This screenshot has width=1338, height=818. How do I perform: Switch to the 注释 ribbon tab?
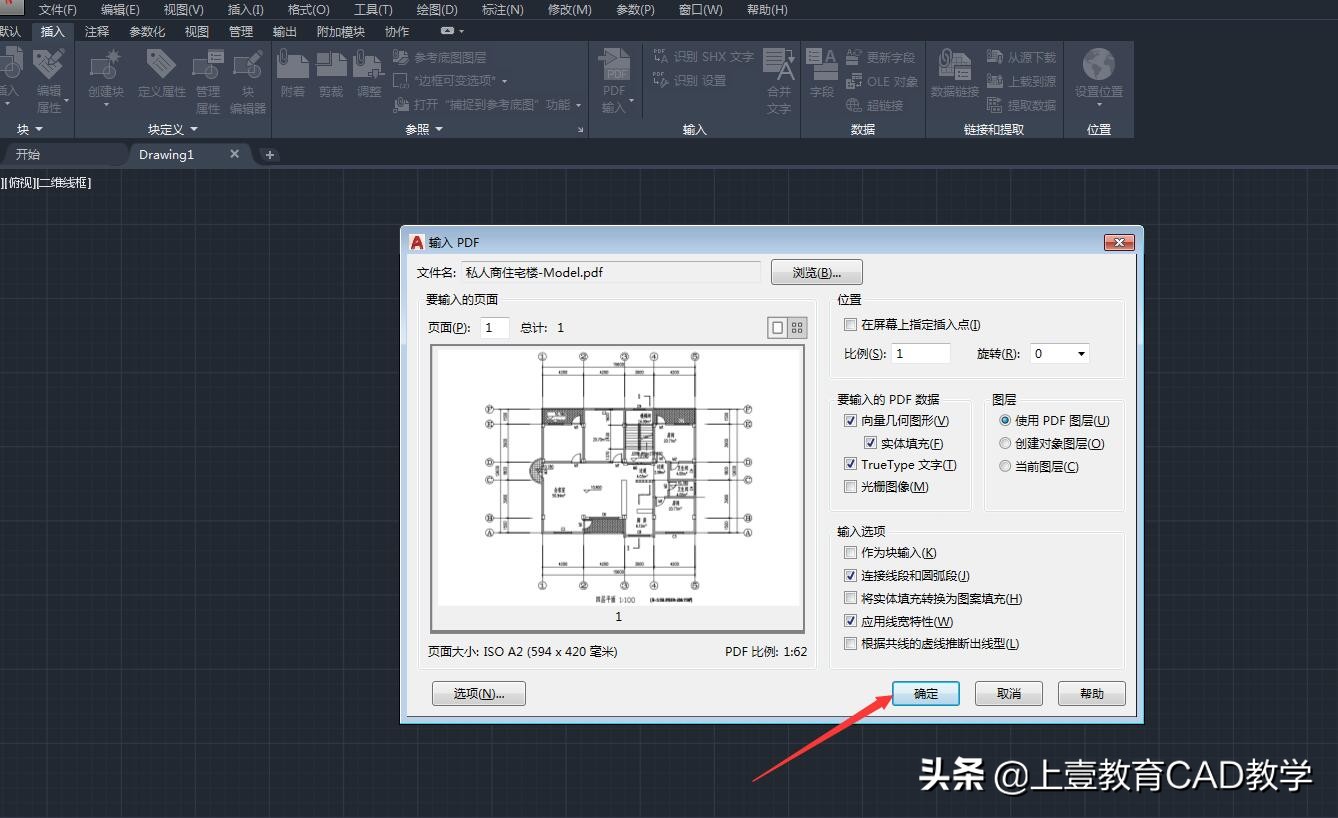97,31
